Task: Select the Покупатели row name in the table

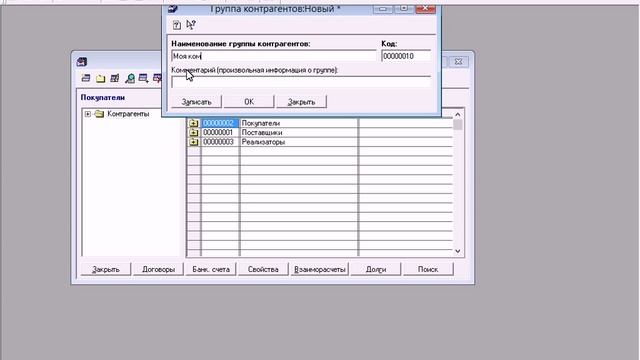Action: [x=261, y=123]
